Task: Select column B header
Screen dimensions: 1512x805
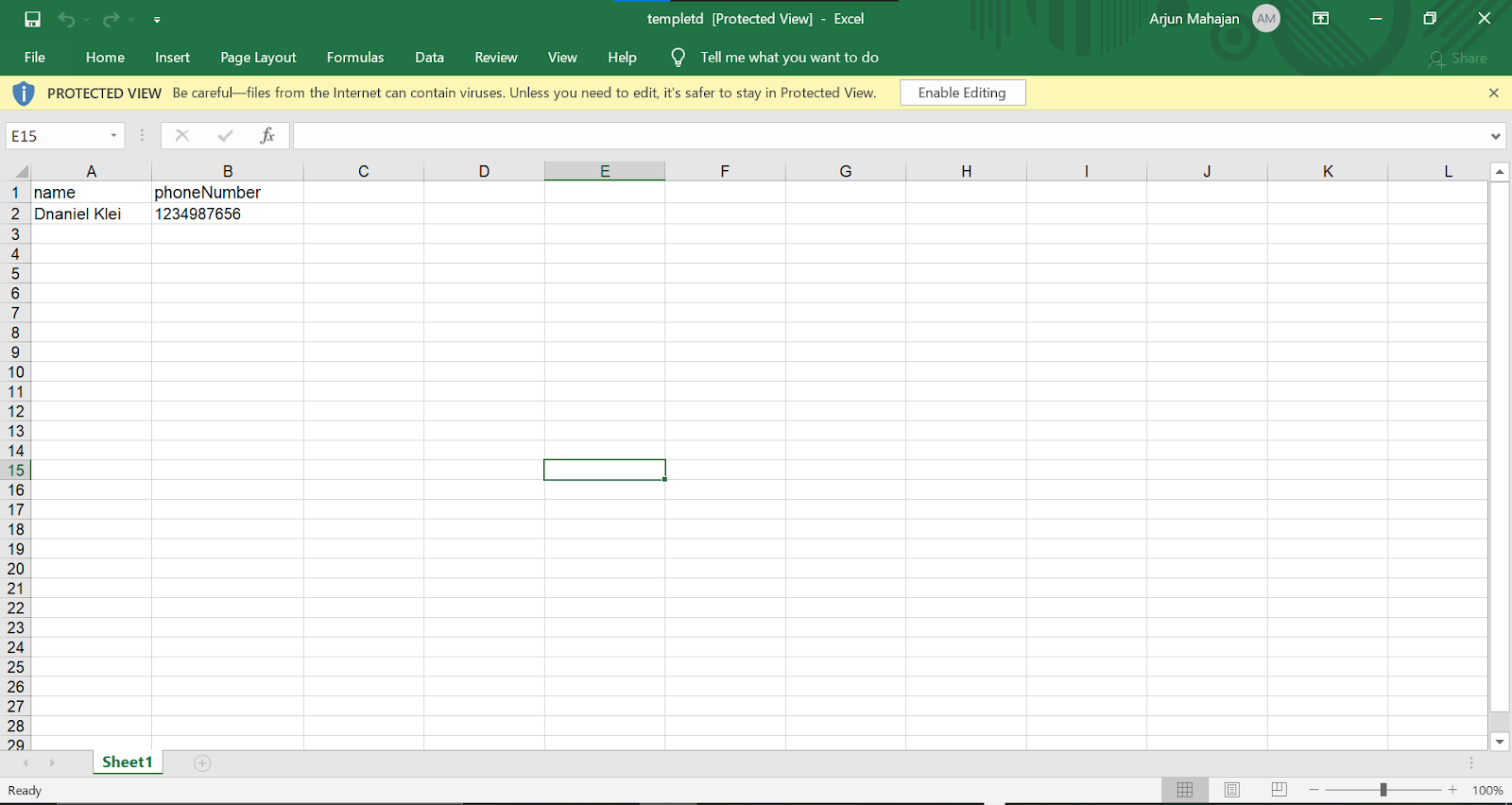Action: pos(228,171)
